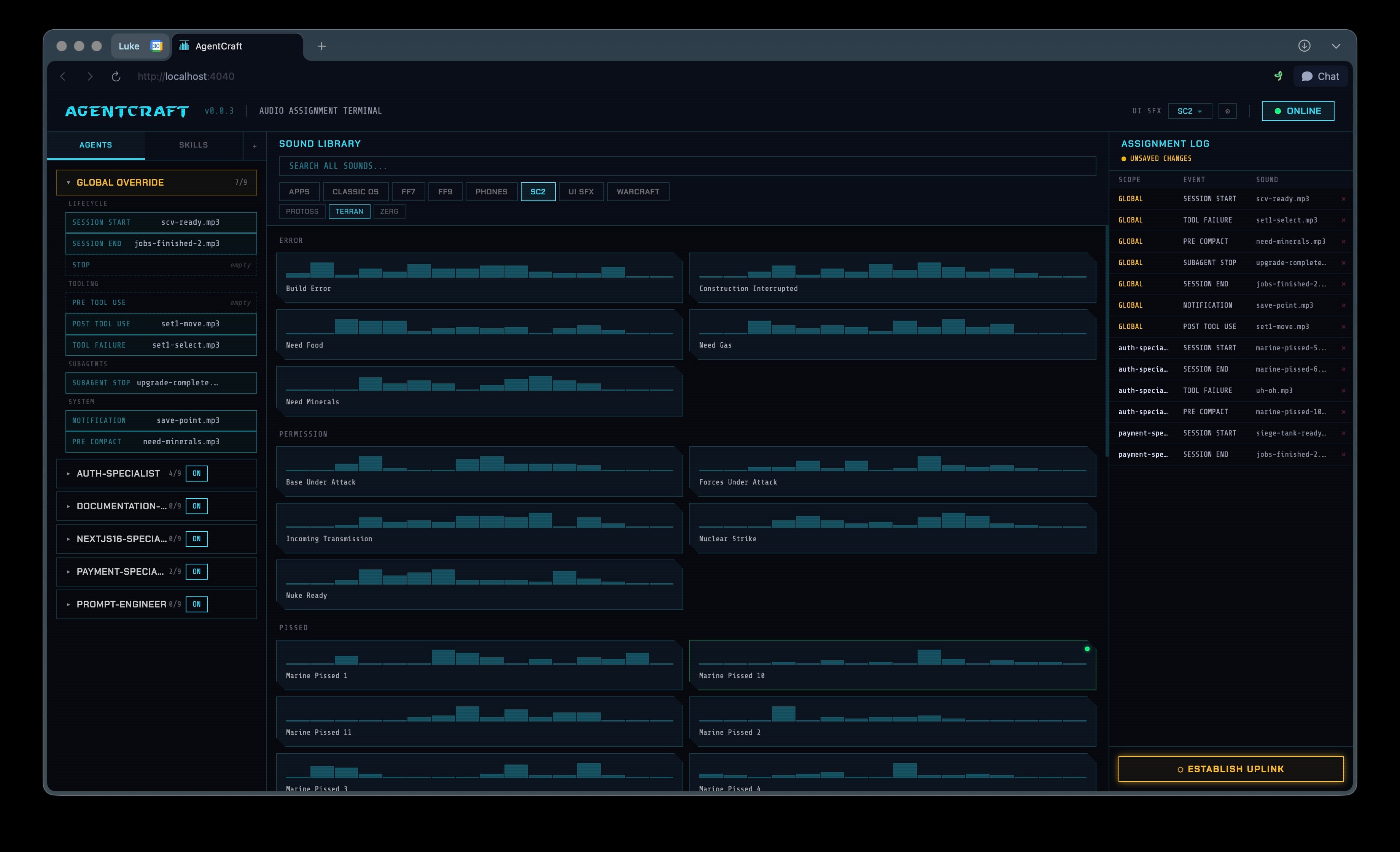Select the empty PRE TOOL USE slot
The height and width of the screenshot is (852, 1400).
pos(161,303)
